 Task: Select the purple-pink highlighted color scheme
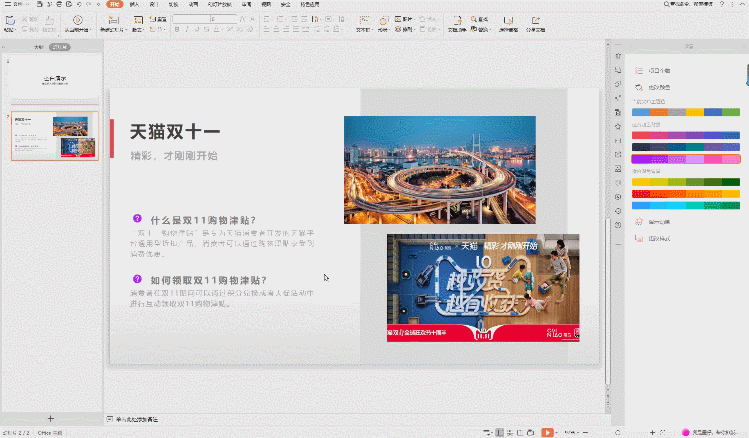(x=685, y=158)
